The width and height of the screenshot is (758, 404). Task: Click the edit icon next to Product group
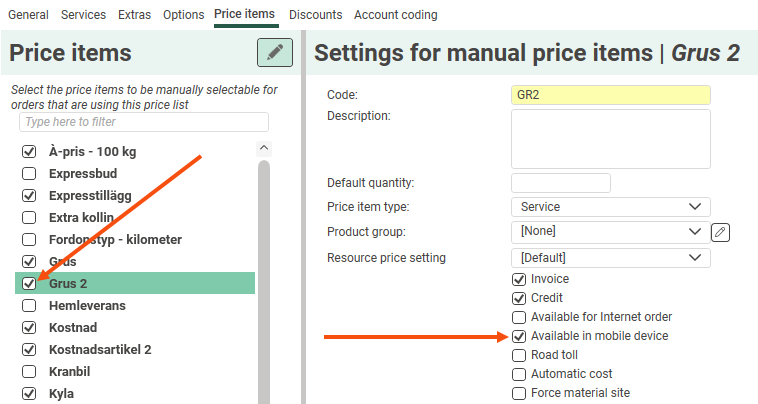click(721, 232)
